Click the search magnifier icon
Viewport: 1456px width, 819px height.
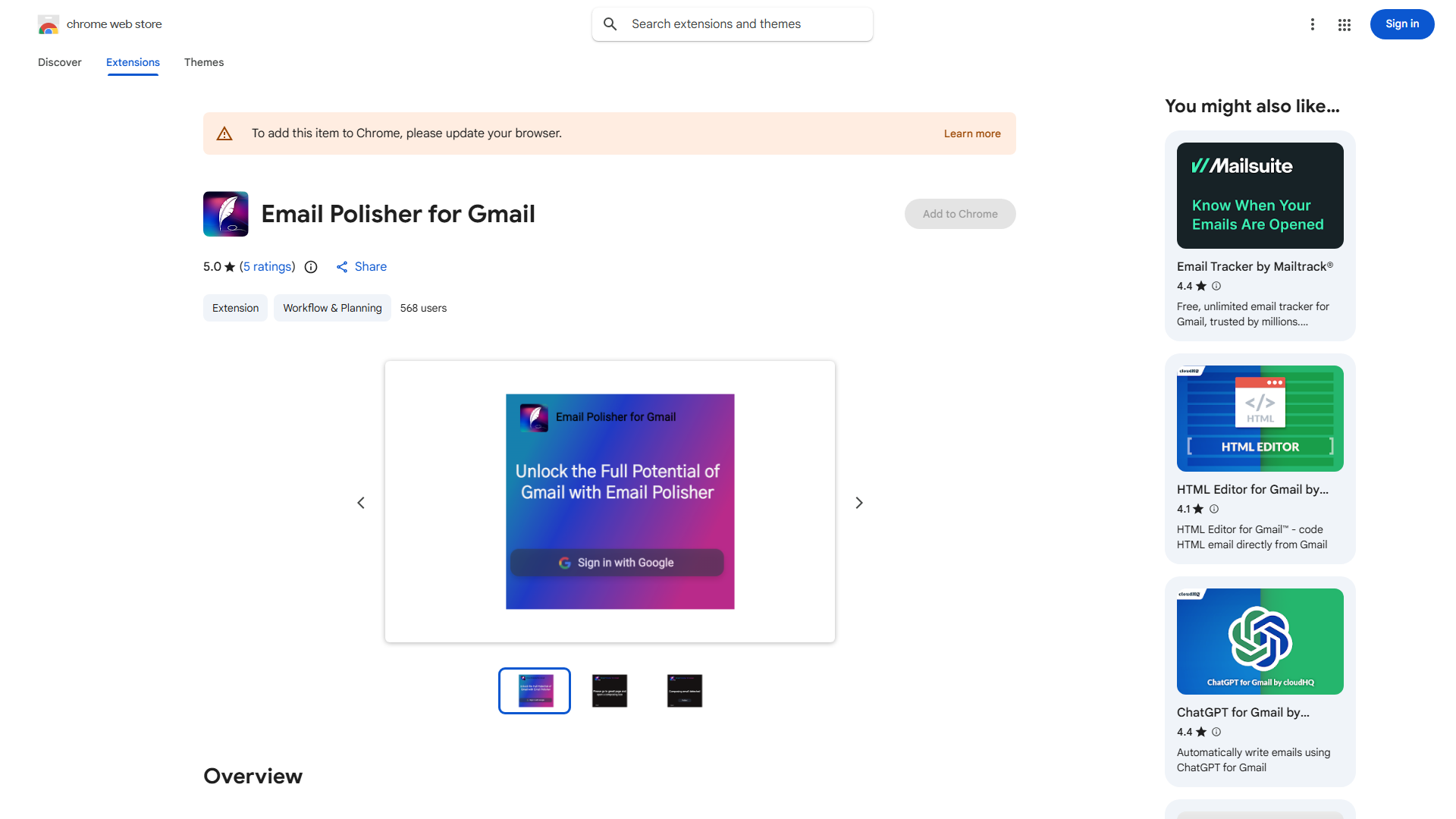610,24
